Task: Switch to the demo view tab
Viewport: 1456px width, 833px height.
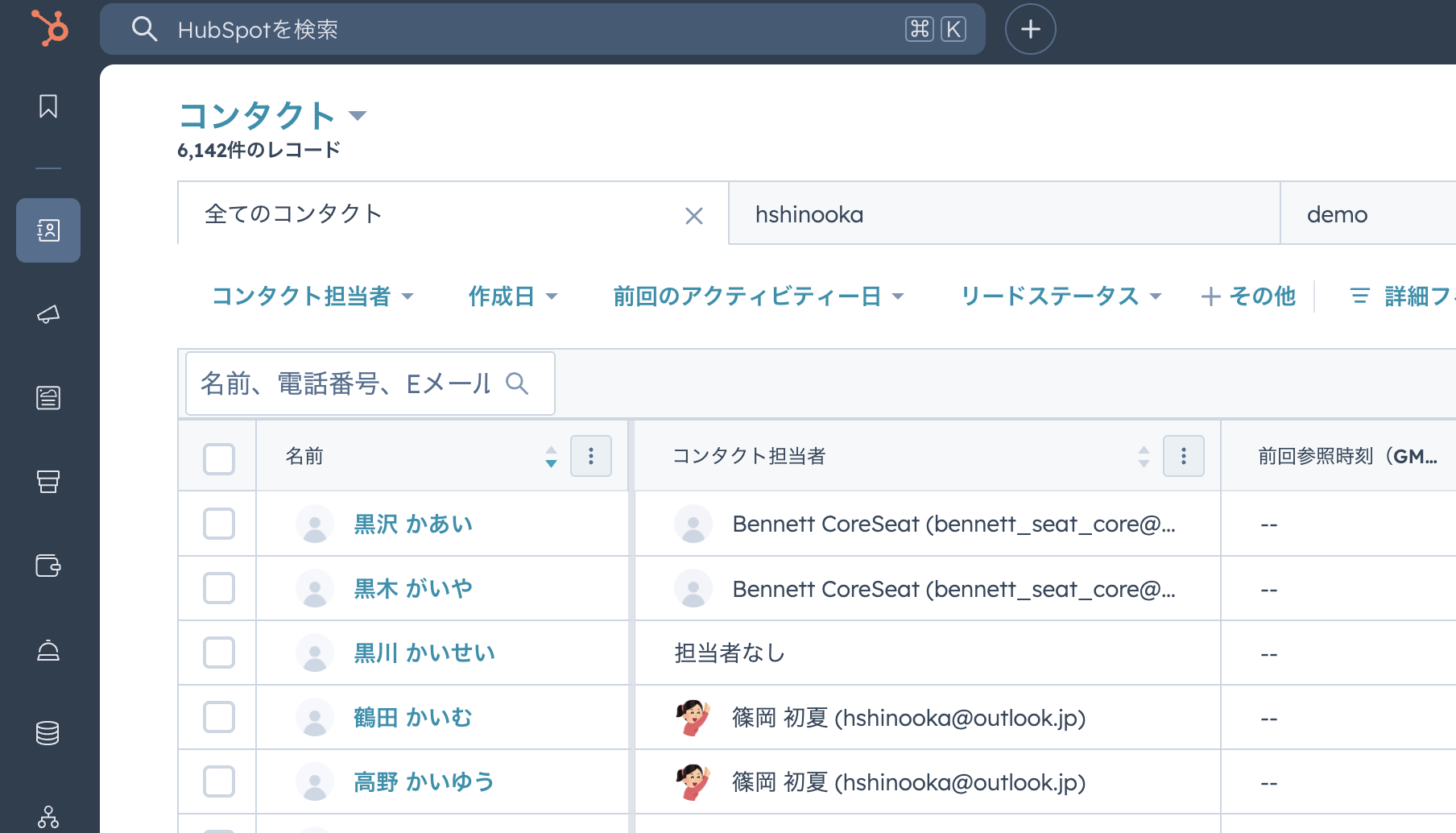Action: click(1368, 213)
